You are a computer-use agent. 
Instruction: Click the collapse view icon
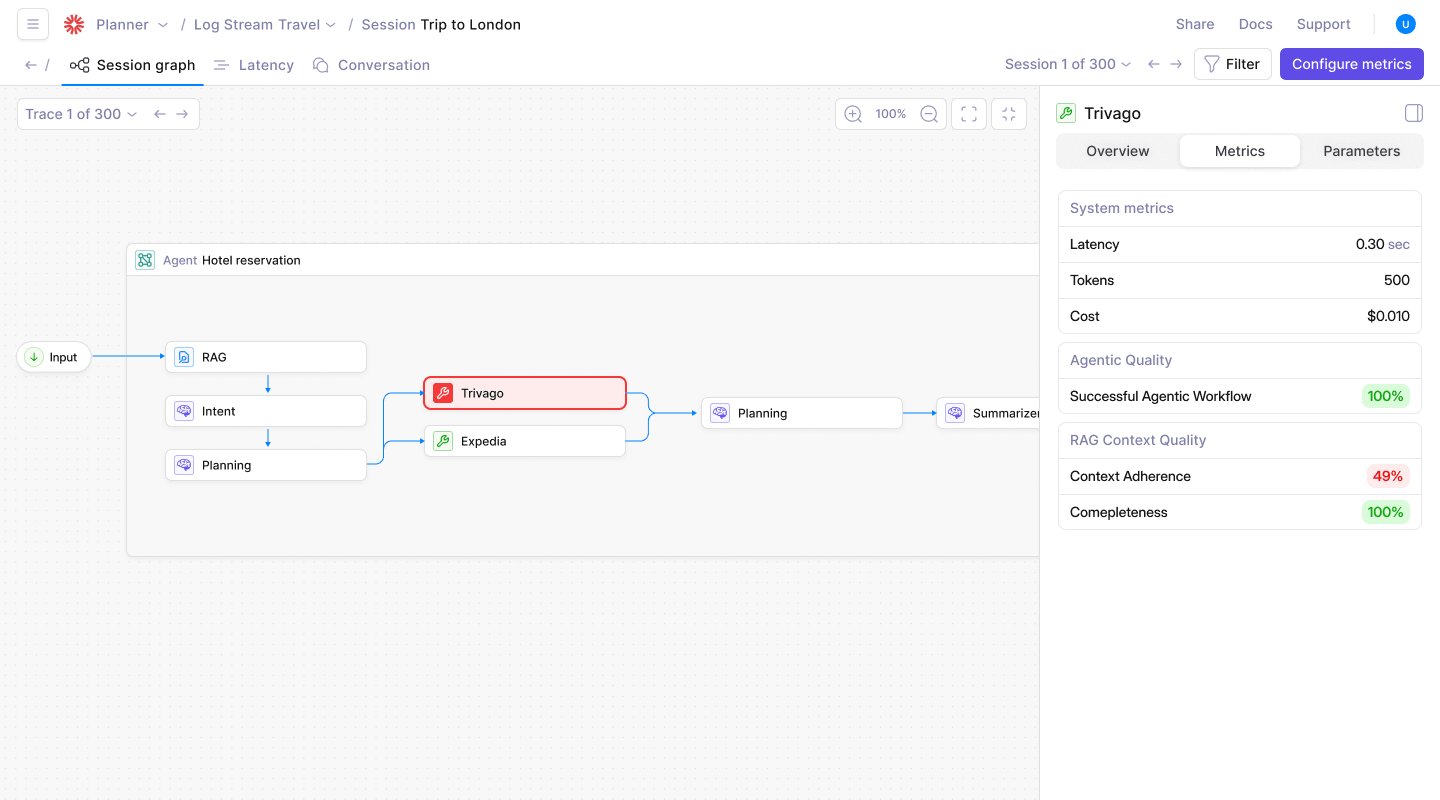1009,114
